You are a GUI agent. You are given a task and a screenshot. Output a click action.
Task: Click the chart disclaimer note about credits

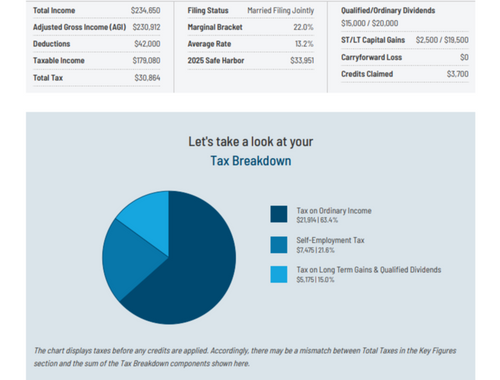pyautogui.click(x=245, y=357)
